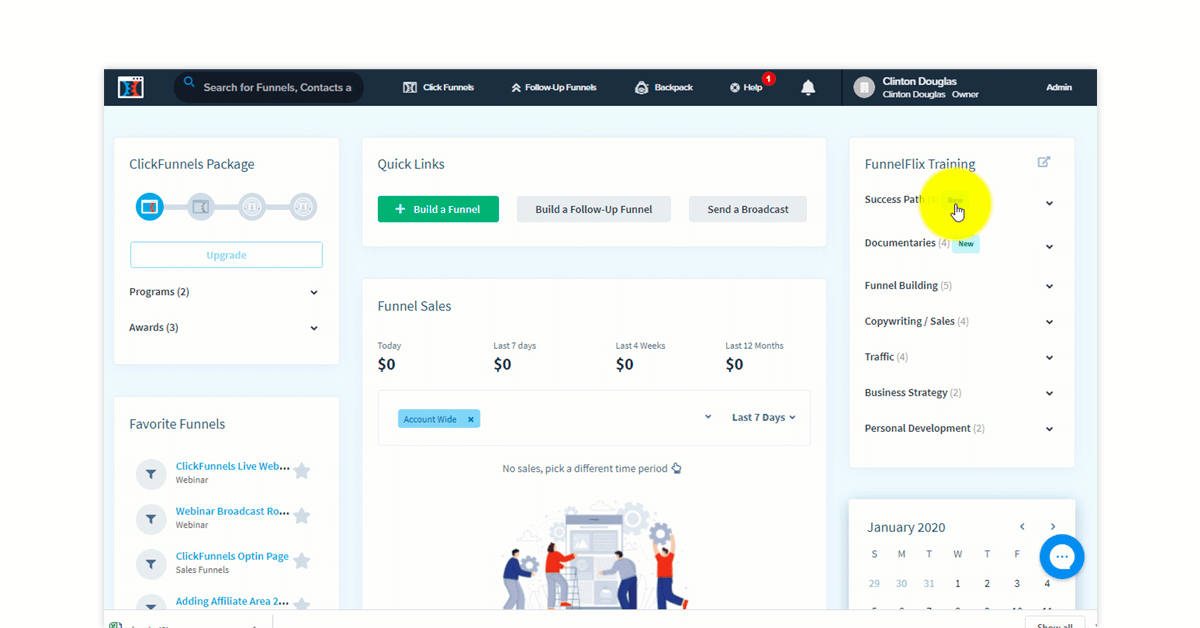Remove the Account Wide filter tag
This screenshot has width=1200, height=628.
point(471,419)
